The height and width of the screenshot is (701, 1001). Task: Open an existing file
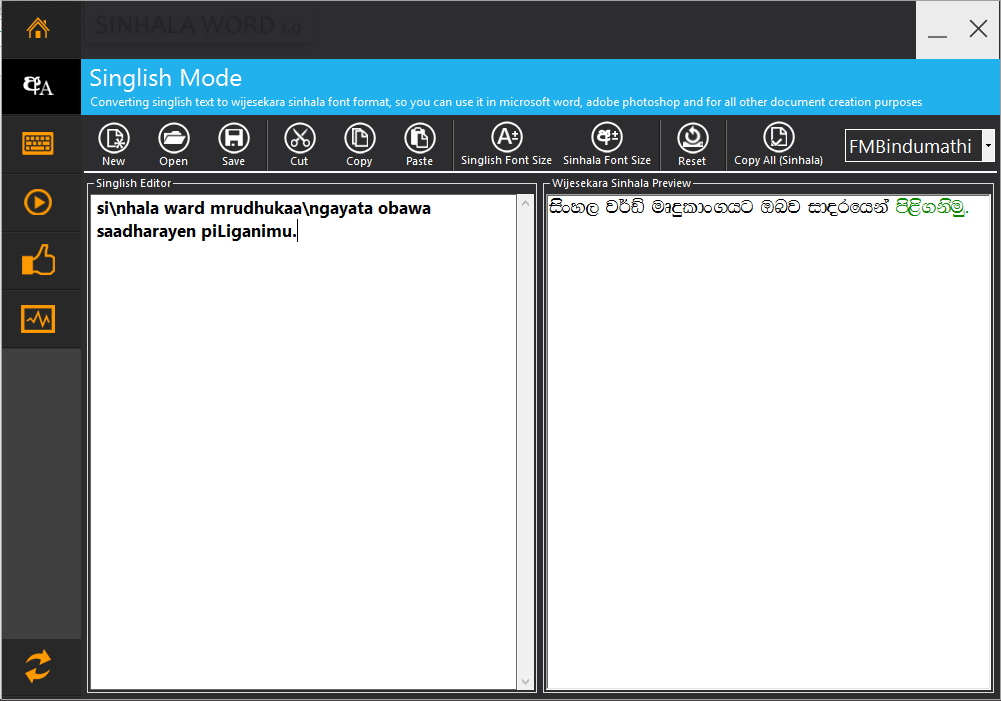click(x=174, y=145)
